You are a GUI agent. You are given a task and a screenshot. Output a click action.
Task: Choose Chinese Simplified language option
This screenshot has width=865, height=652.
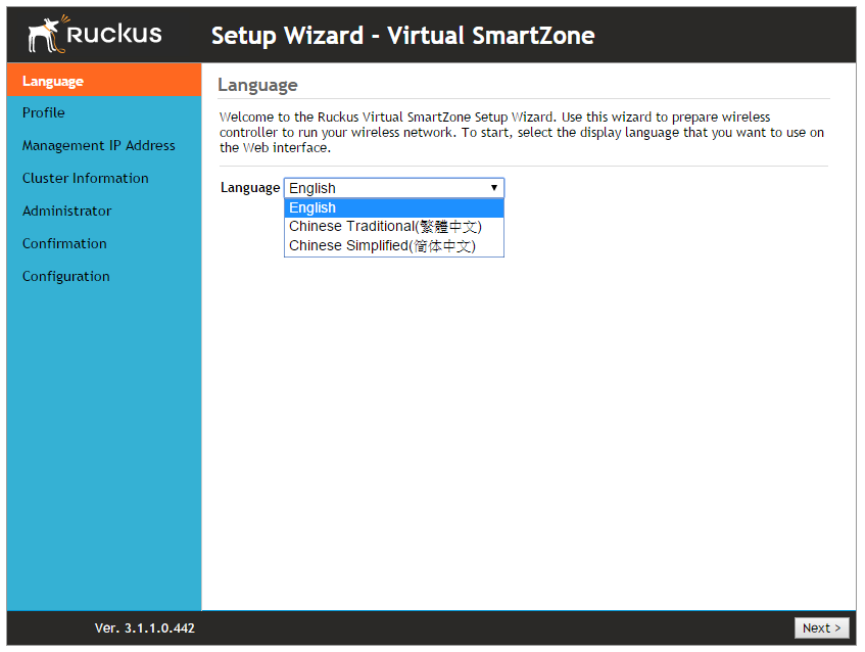click(394, 245)
